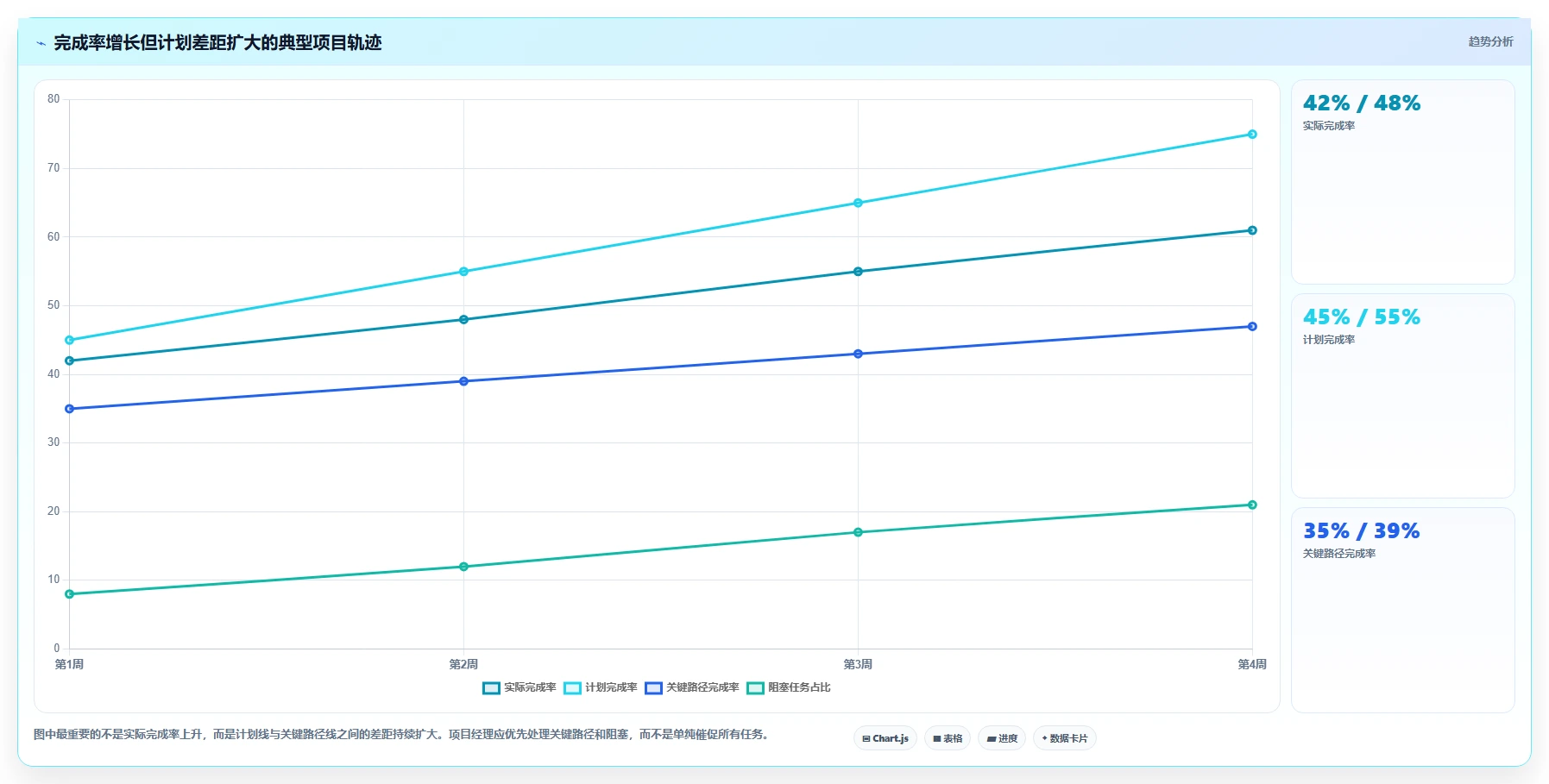The width and height of the screenshot is (1549, 784).
Task: Click the 趋势分析 tag in the header
Action: point(1490,41)
